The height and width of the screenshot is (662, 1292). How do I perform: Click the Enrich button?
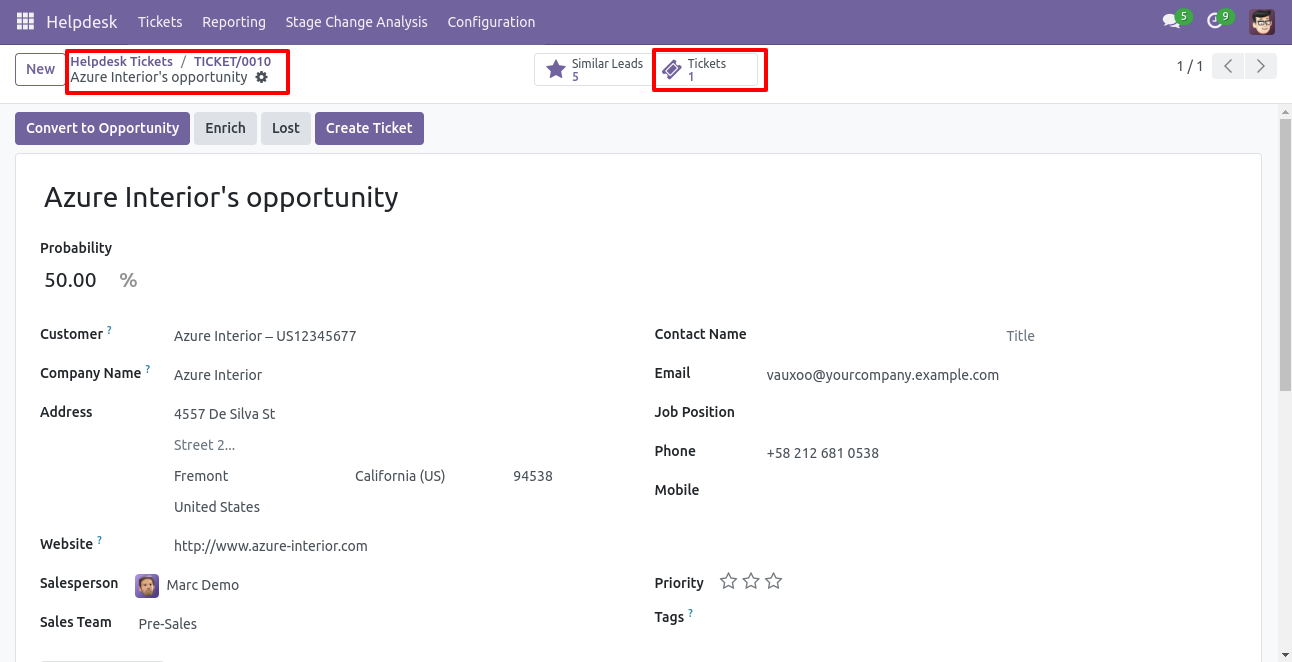225,128
